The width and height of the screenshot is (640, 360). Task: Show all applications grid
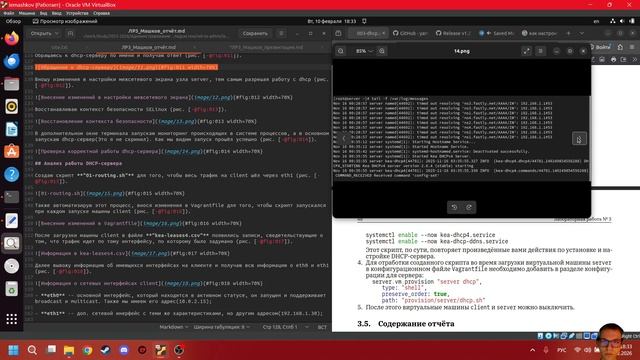pyautogui.click(x=11, y=319)
